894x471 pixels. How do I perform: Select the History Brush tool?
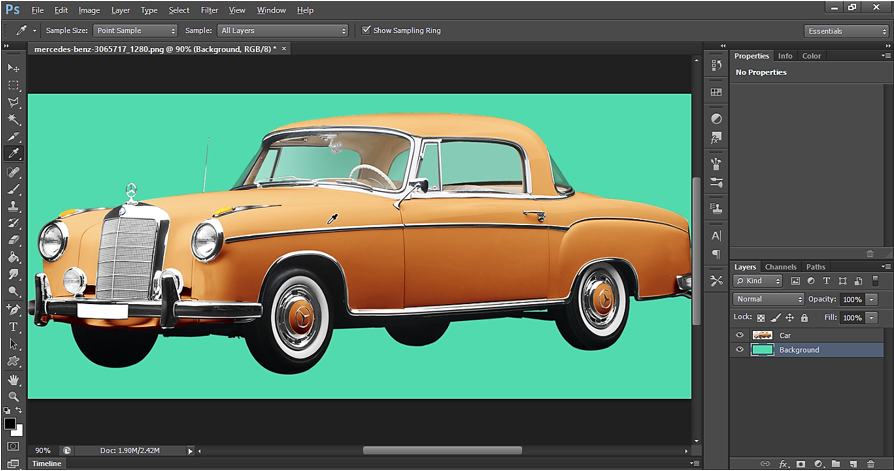[13, 224]
